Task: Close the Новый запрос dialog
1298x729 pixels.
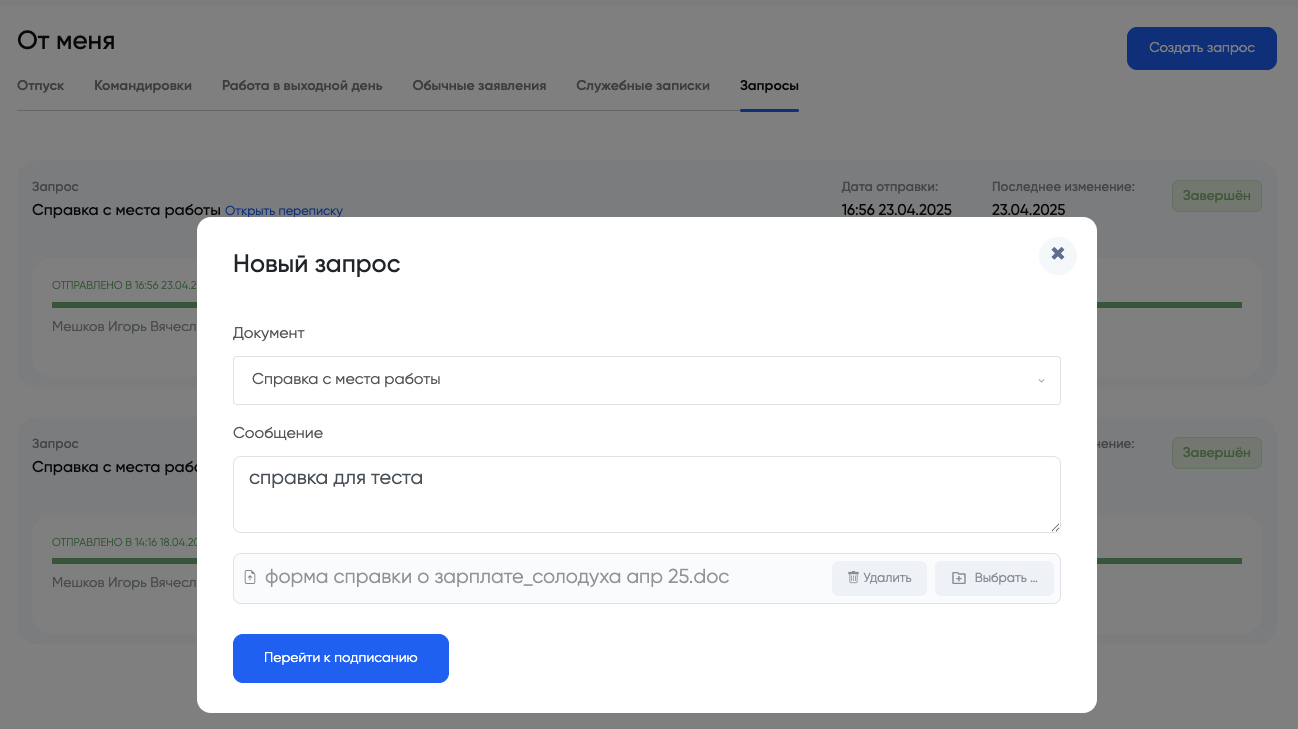Action: coord(1057,254)
